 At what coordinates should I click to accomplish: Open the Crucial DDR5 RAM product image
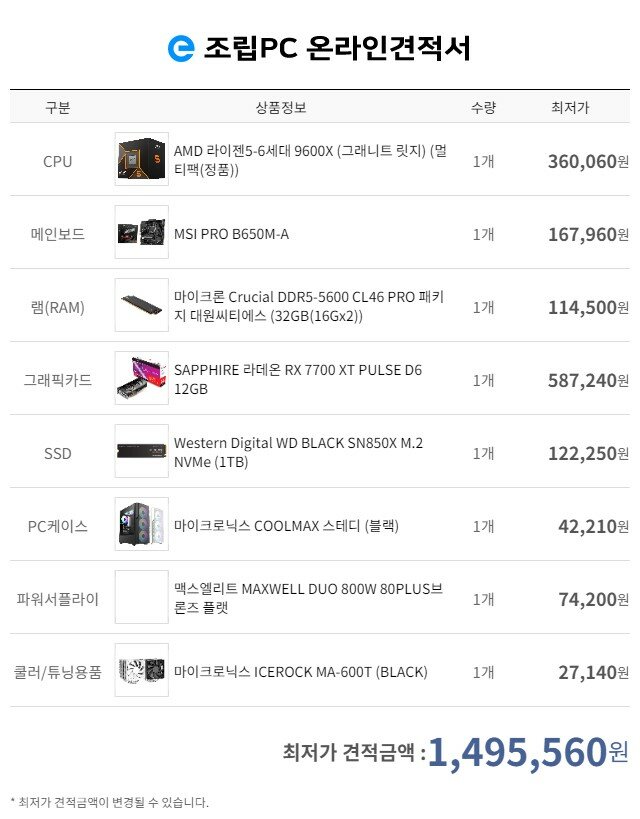[142, 305]
